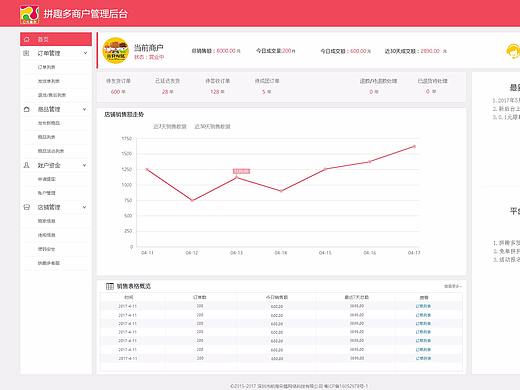
Task: Click the home icon beside 首页
Action: click(27, 39)
